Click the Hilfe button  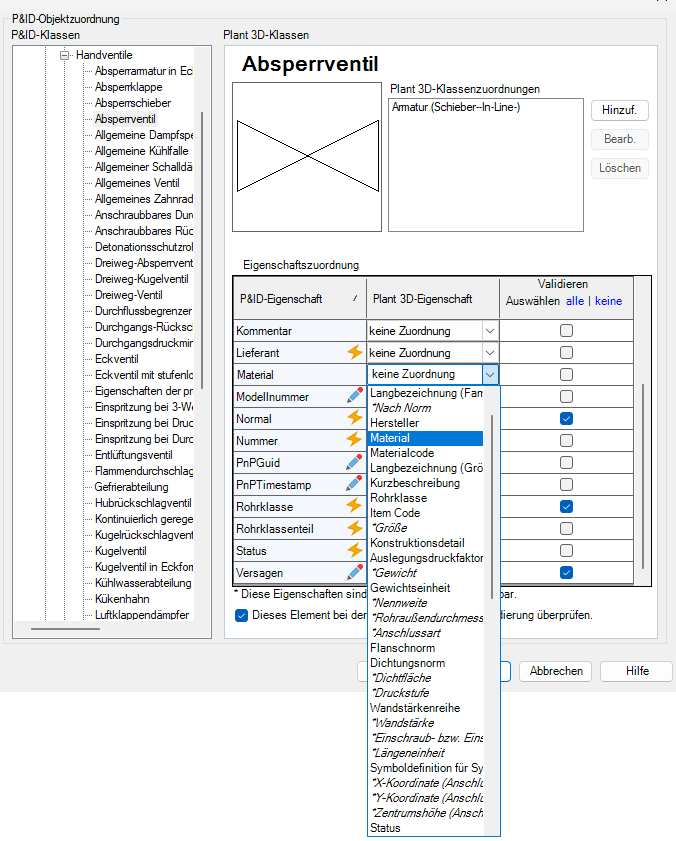coord(637,672)
